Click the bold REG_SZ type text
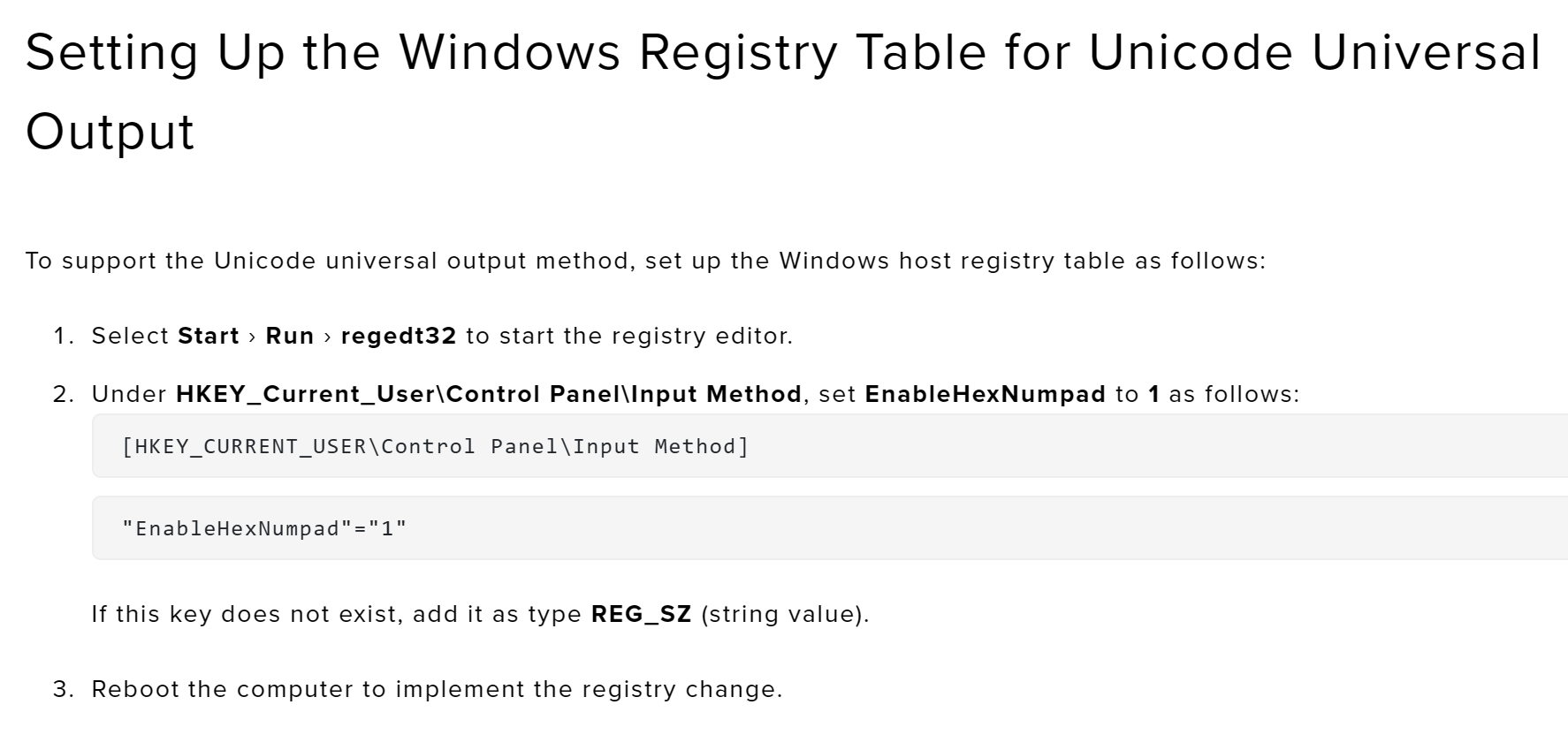 pyautogui.click(x=641, y=615)
